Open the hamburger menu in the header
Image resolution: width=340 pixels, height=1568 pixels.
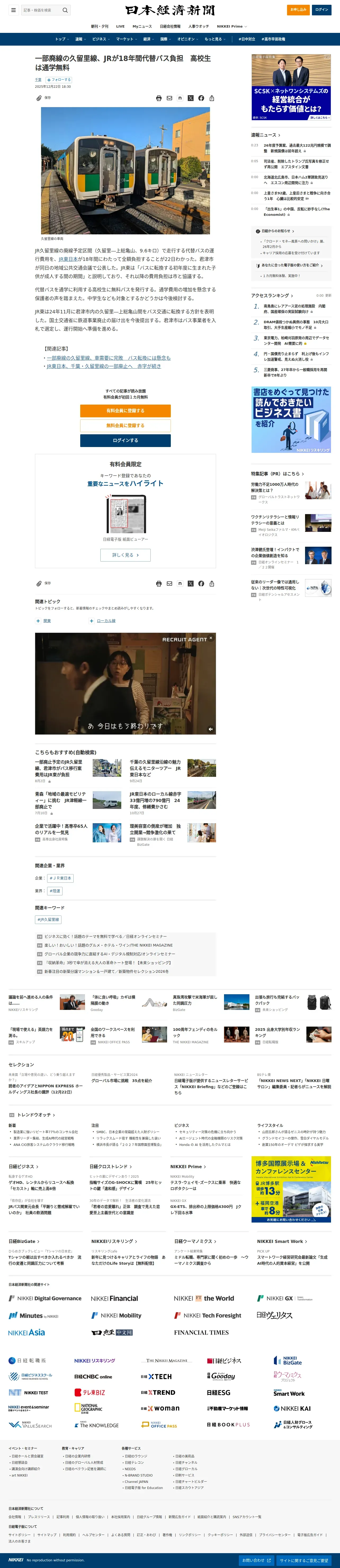[x=14, y=10]
